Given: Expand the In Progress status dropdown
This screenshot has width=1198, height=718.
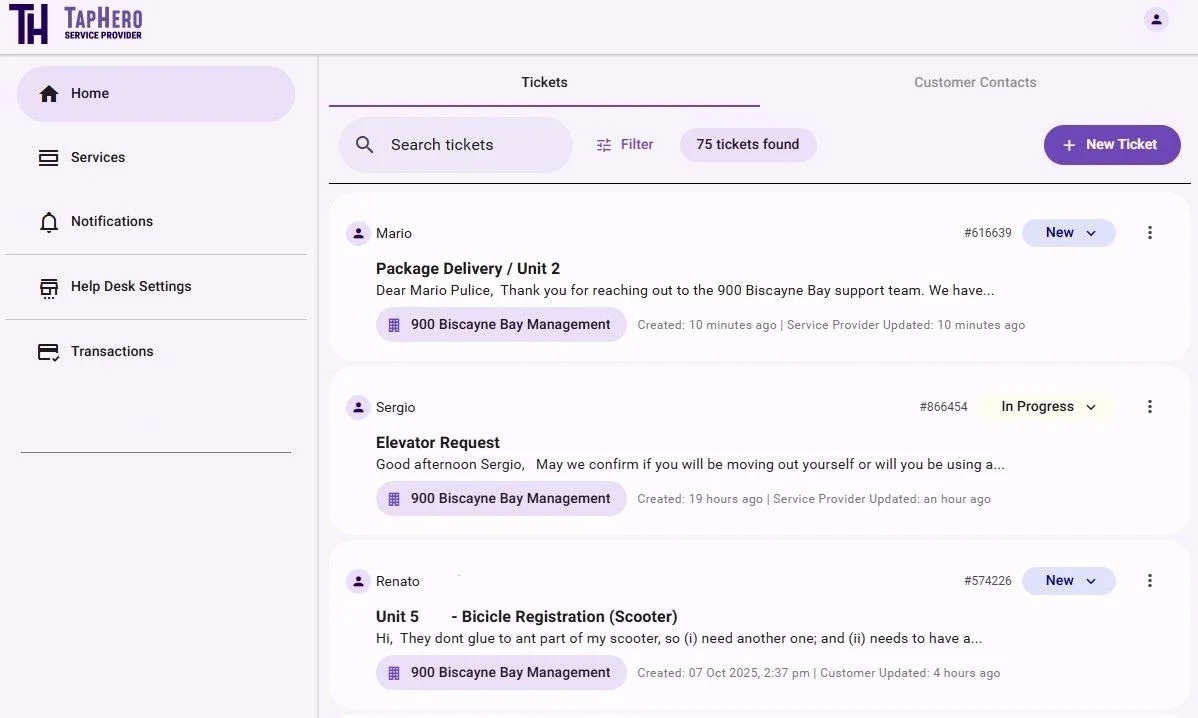Looking at the screenshot, I should (1047, 406).
